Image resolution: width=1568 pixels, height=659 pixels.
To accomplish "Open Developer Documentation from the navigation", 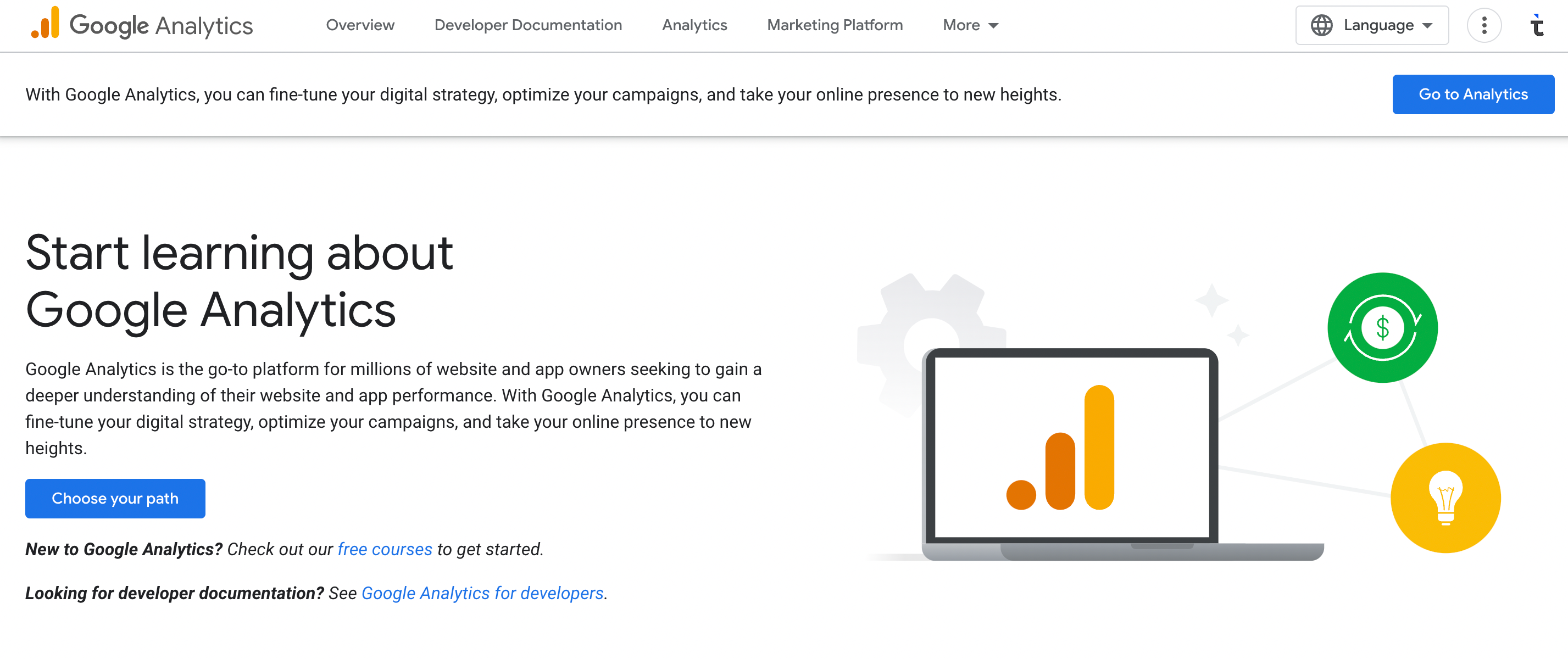I will (x=528, y=25).
